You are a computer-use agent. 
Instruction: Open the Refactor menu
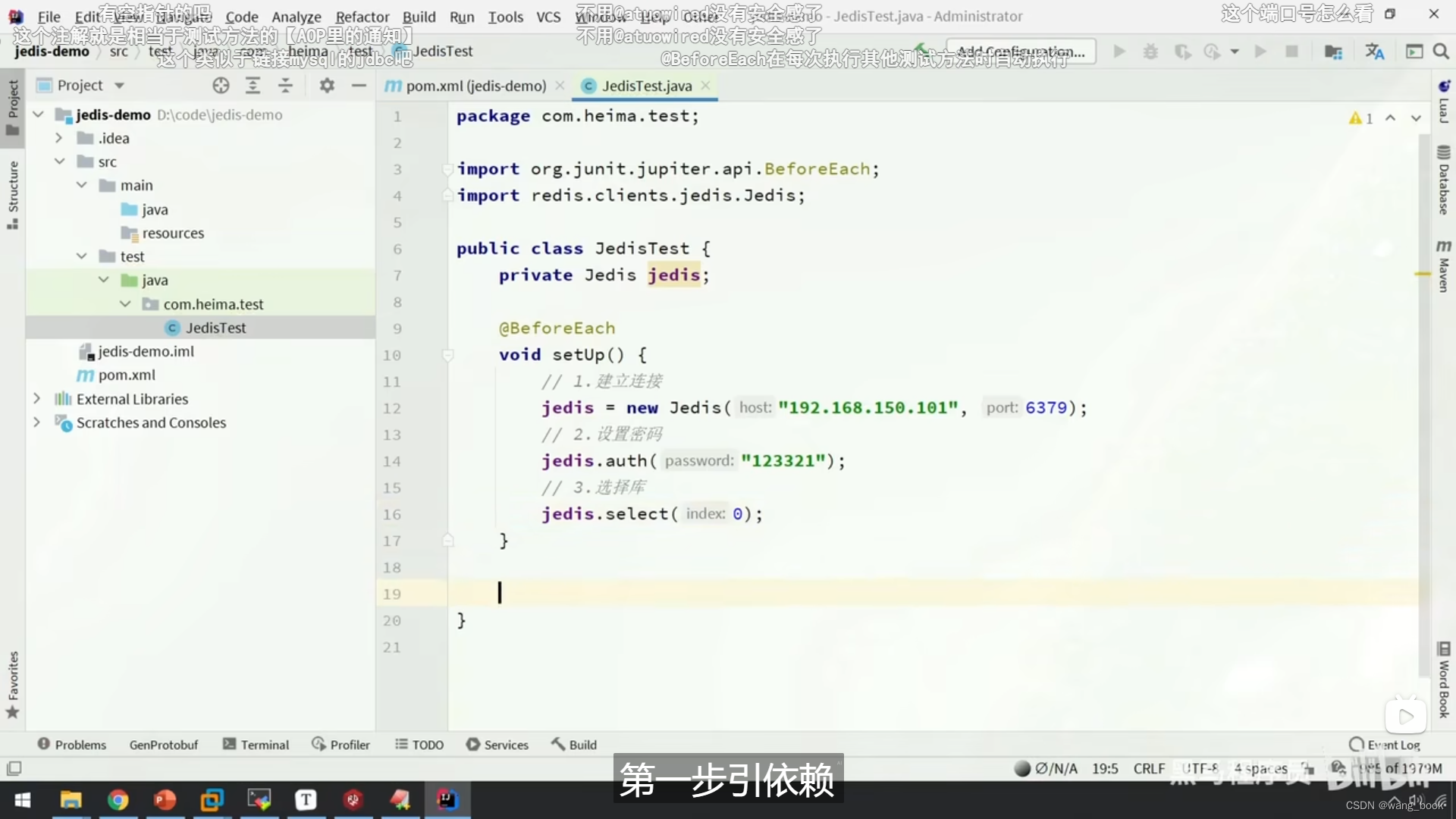pos(362,17)
